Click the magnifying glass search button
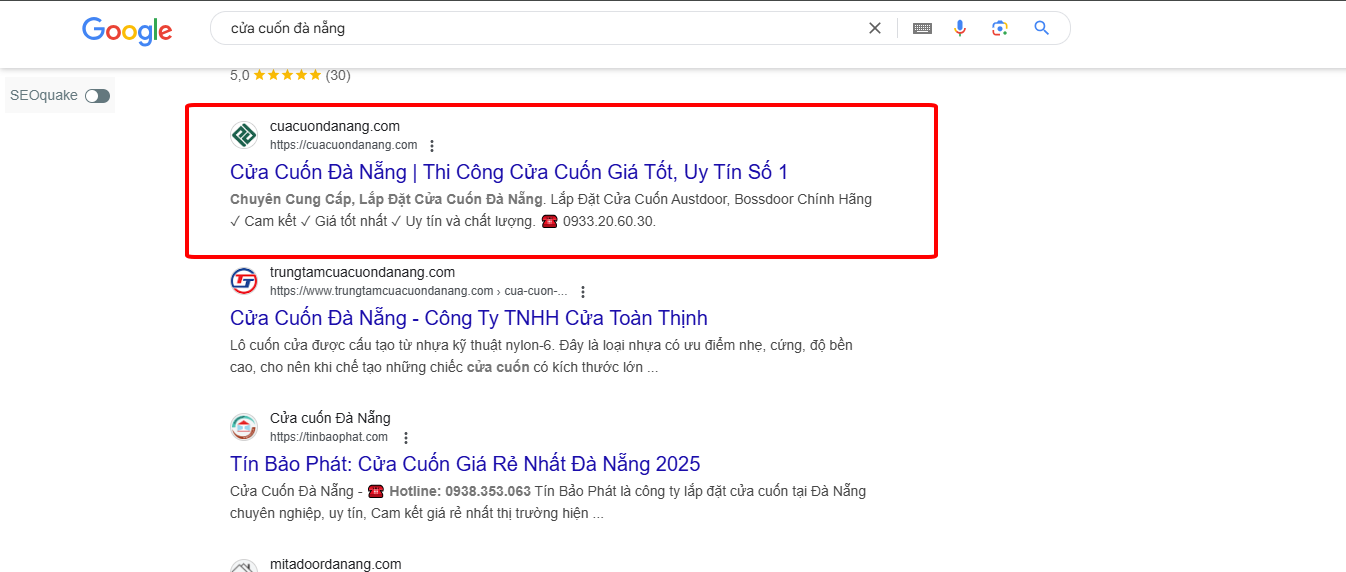The height and width of the screenshot is (572, 1346). click(x=1041, y=28)
